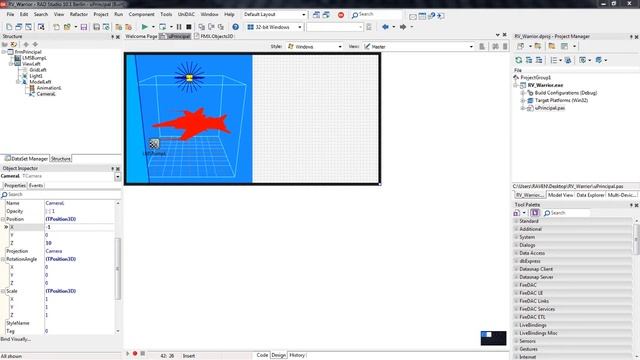Open the 32-bit Windows platform dropdown
This screenshot has height=360, width=640.
(300, 27)
